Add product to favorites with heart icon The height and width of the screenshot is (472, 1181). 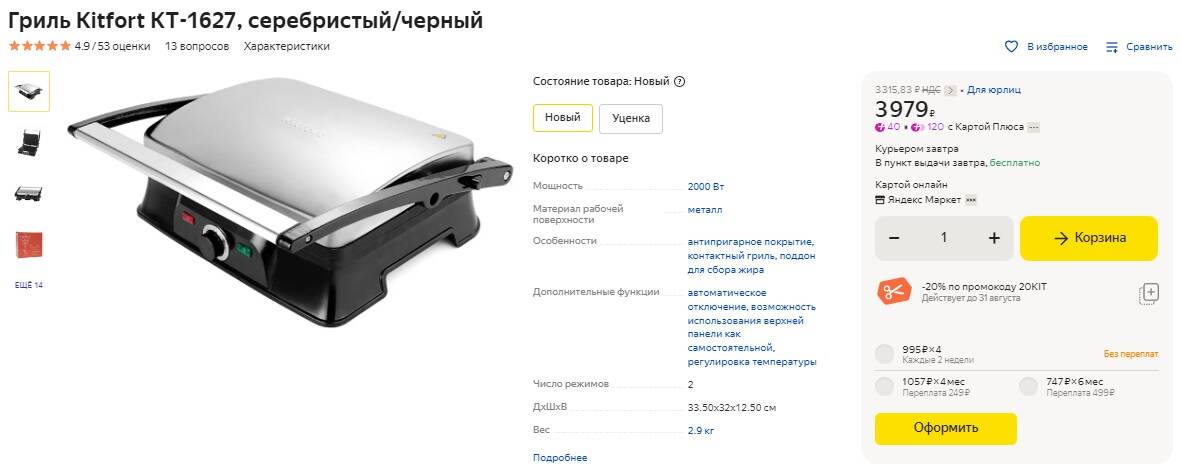tap(1012, 47)
